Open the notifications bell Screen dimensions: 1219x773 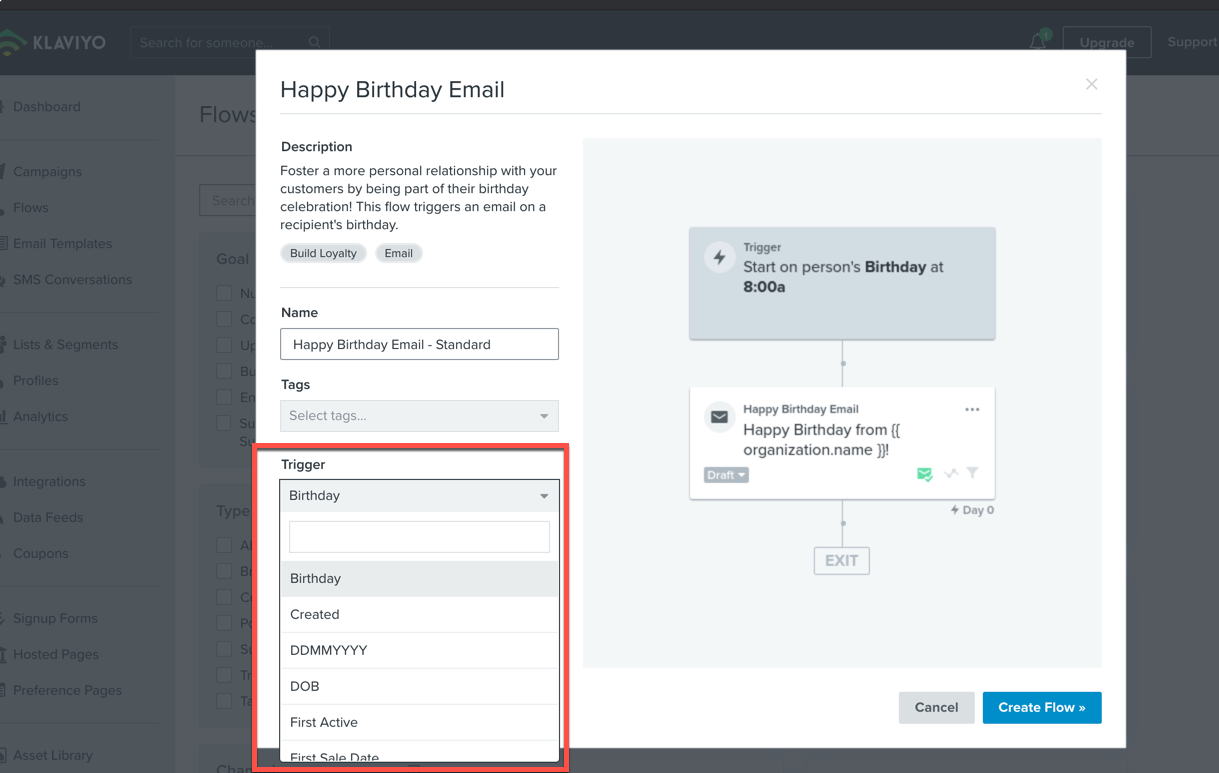tap(1038, 41)
